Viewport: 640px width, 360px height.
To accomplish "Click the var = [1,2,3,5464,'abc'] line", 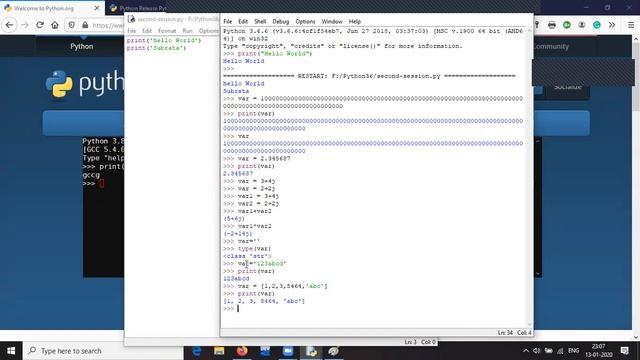I will (275, 286).
